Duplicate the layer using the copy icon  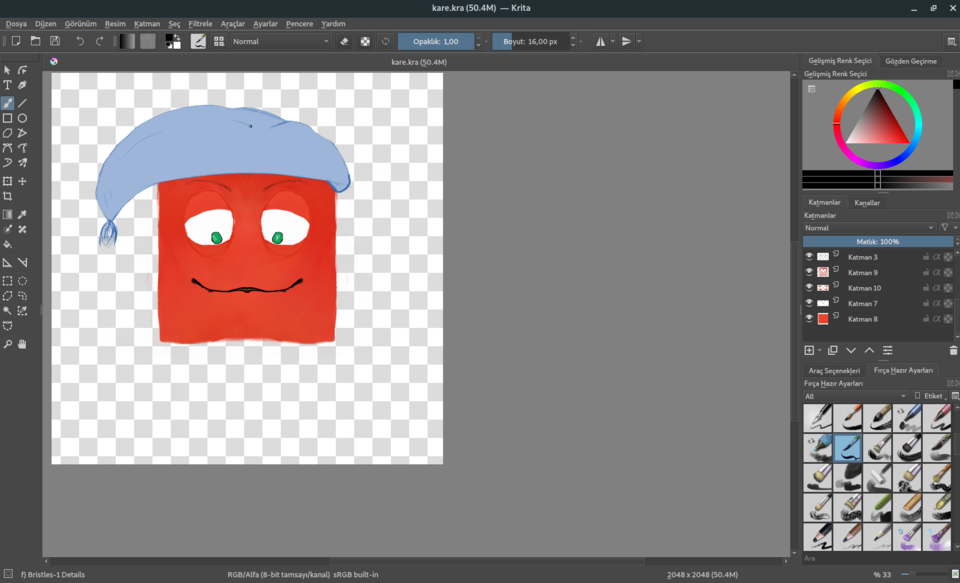(832, 351)
